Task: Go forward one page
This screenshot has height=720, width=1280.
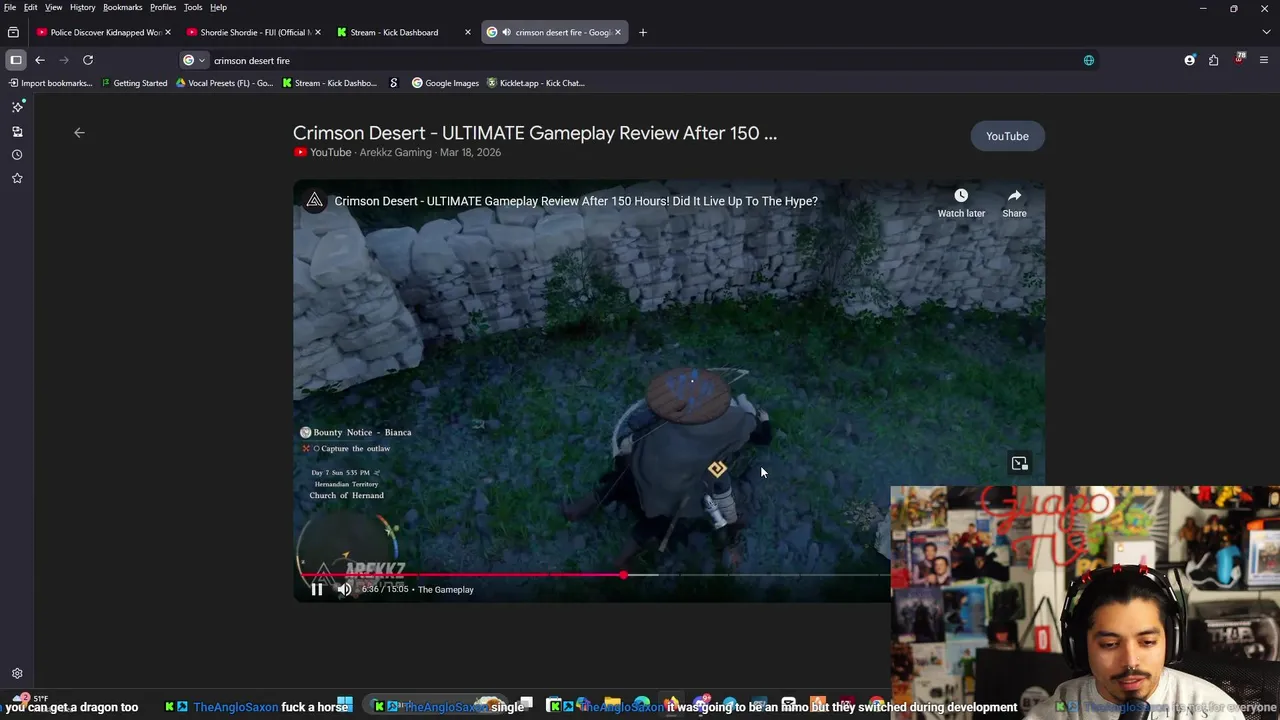Action: pos(64,60)
